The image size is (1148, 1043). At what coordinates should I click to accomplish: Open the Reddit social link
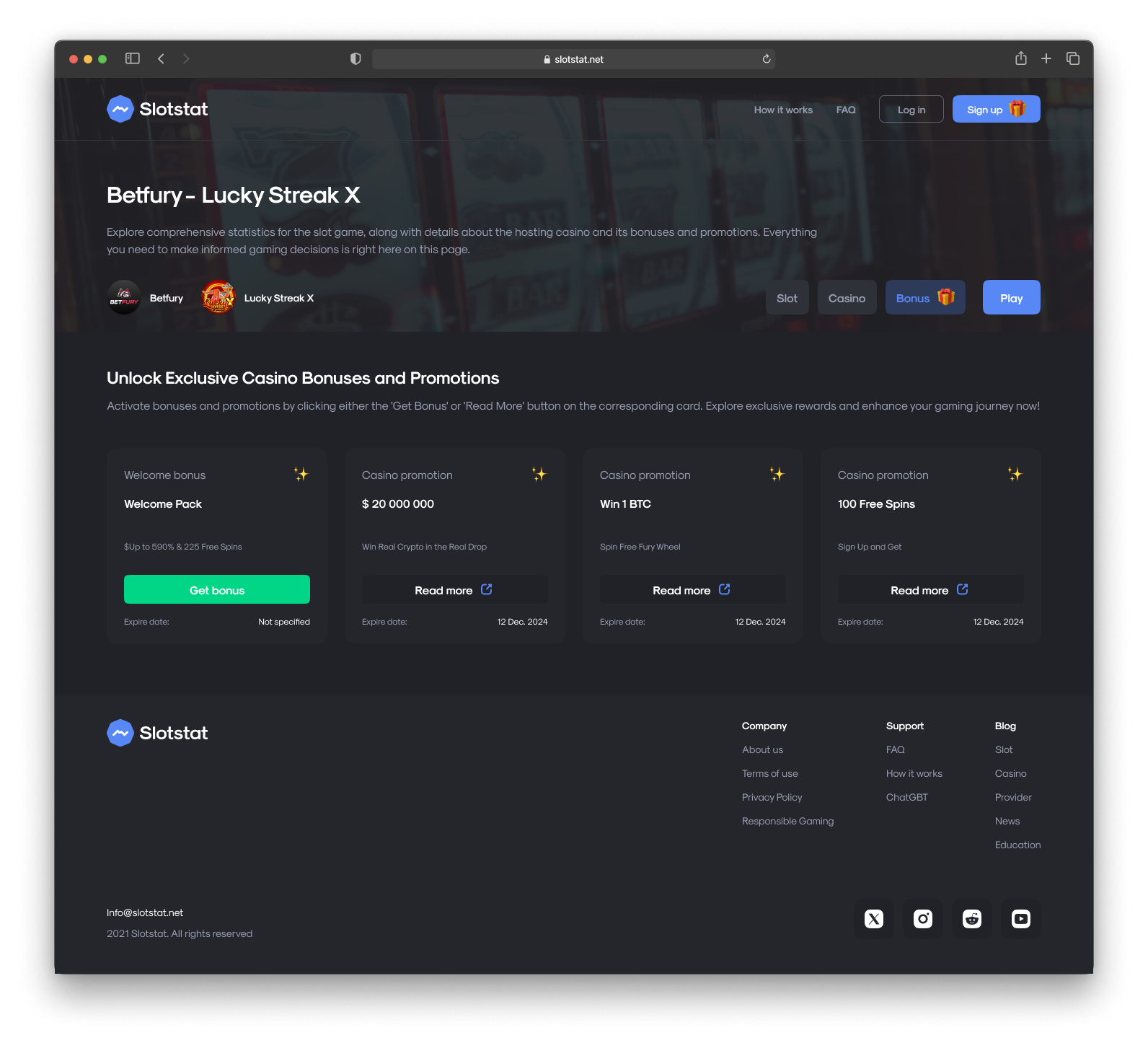click(972, 919)
